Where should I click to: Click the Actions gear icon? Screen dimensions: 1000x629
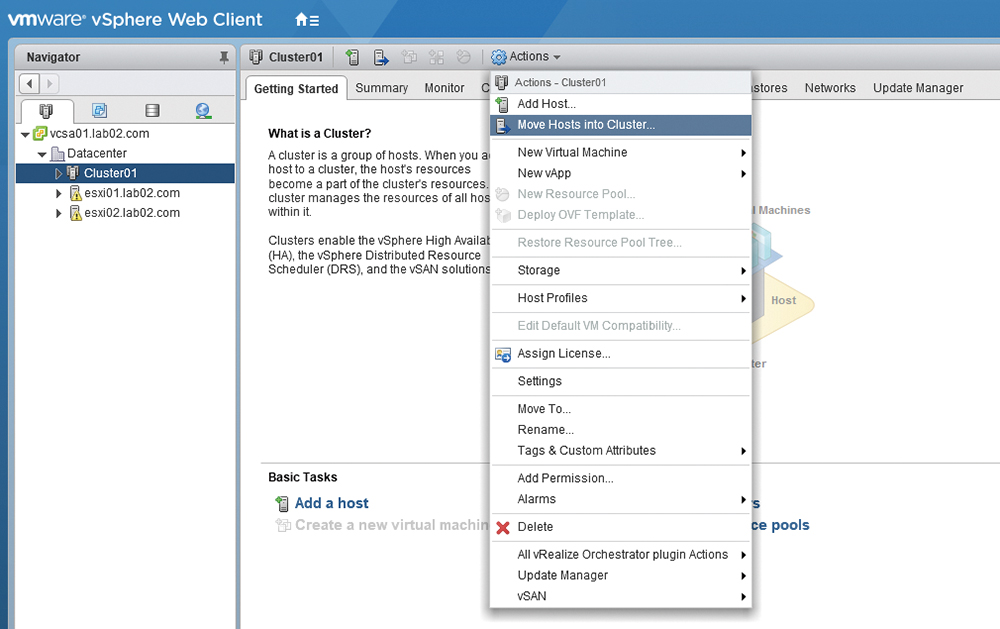click(x=498, y=57)
